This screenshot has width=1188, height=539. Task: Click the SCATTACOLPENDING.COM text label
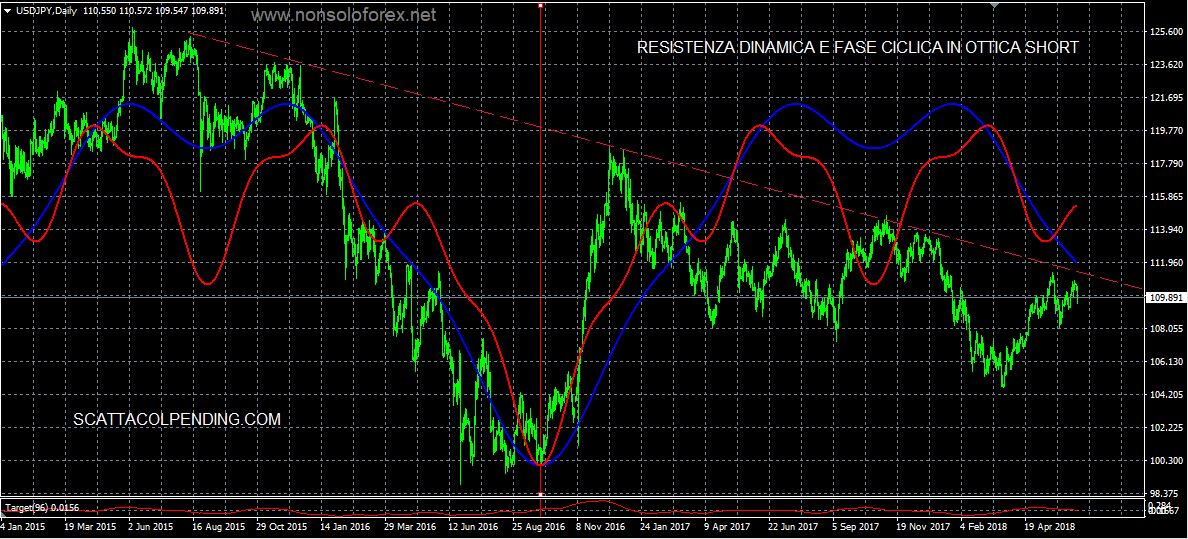coord(177,421)
